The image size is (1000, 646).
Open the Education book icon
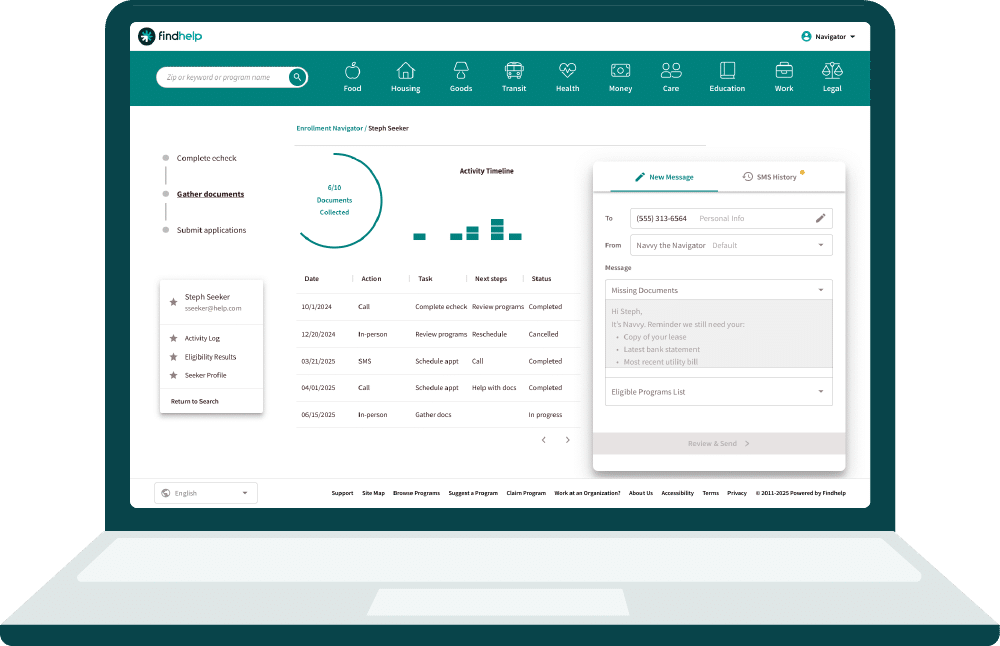pyautogui.click(x=727, y=71)
